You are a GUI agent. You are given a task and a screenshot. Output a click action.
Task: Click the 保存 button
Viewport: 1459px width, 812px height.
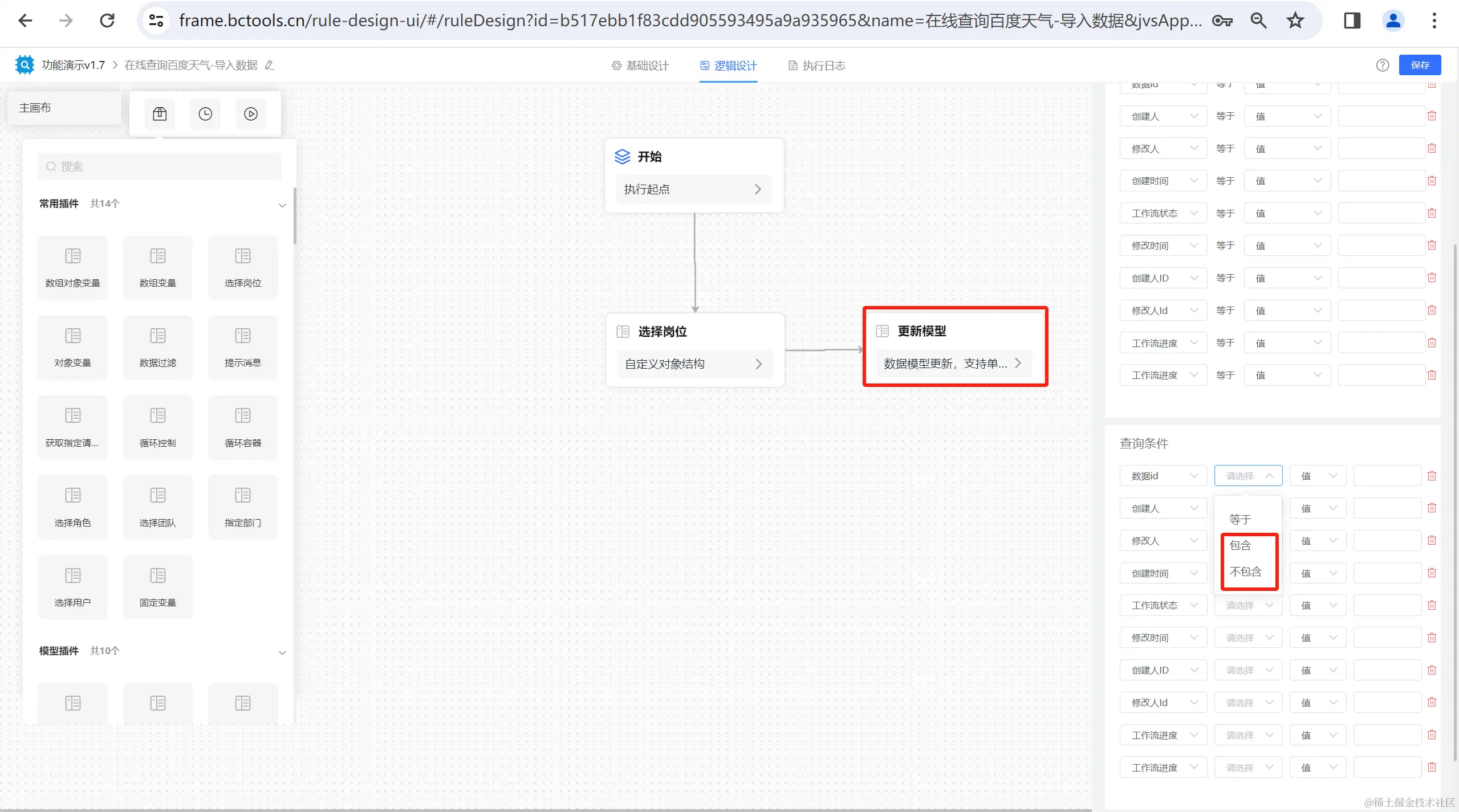[1420, 66]
